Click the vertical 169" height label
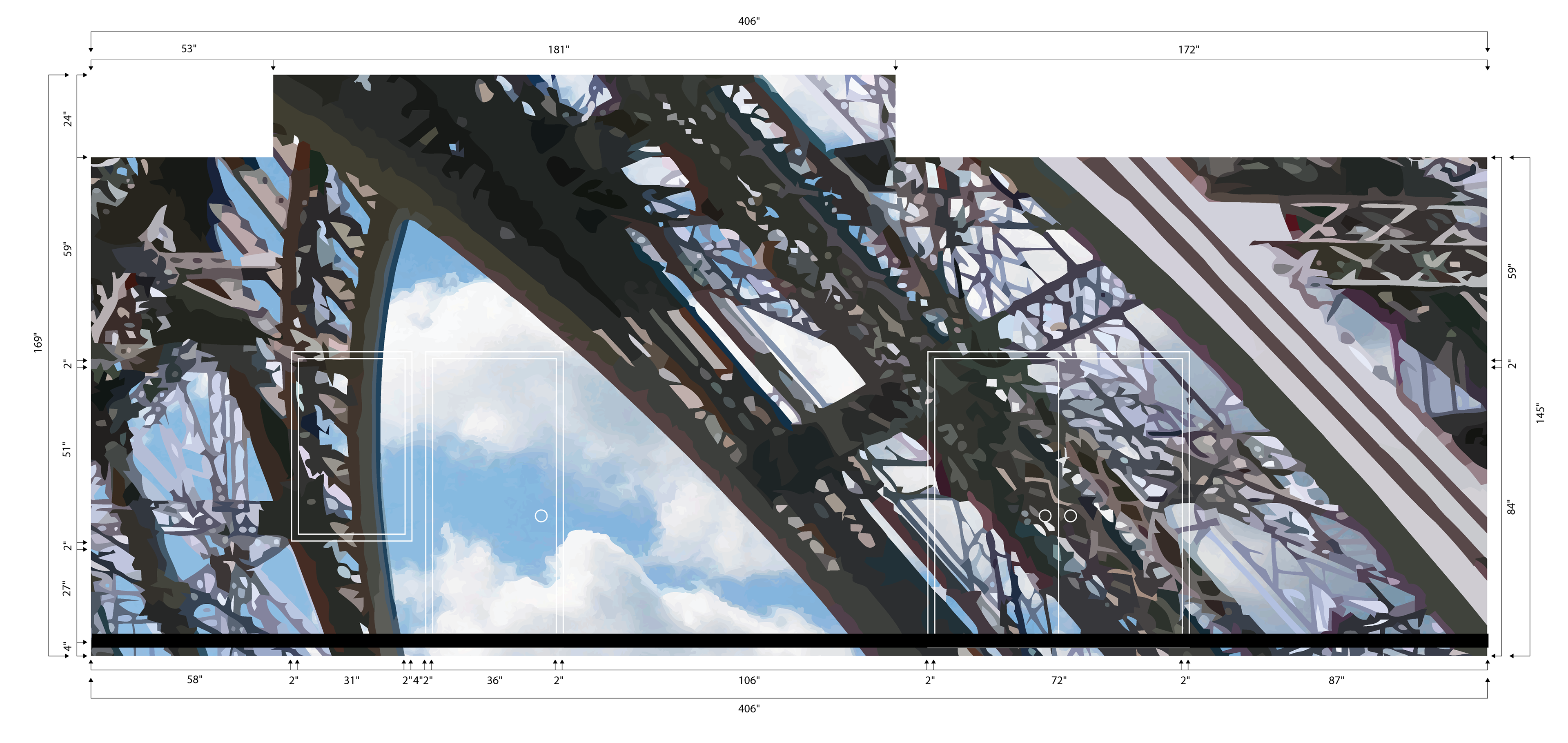Viewport: 1568px width, 743px height. coord(38,343)
